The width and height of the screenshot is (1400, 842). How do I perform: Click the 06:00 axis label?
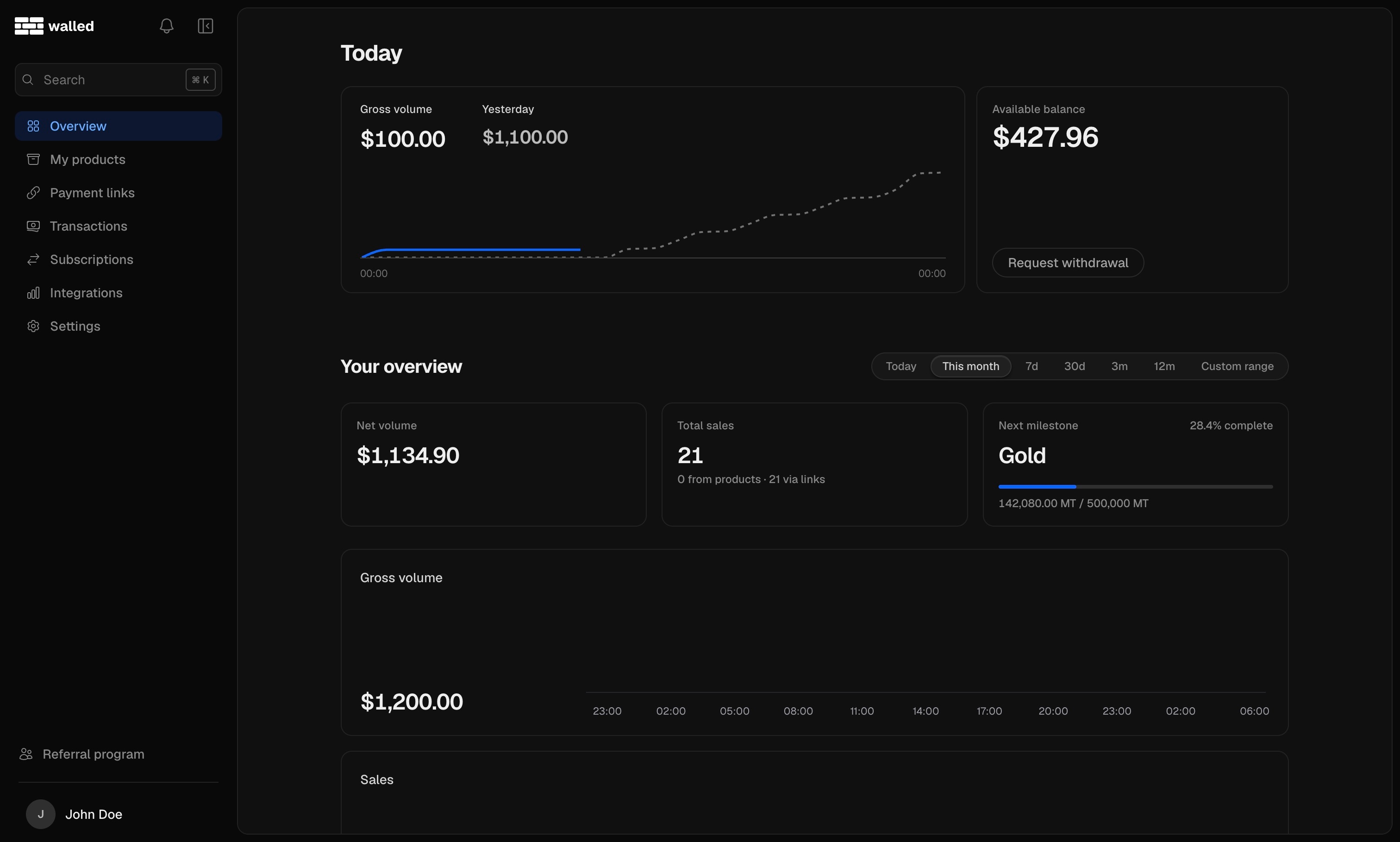[1254, 711]
